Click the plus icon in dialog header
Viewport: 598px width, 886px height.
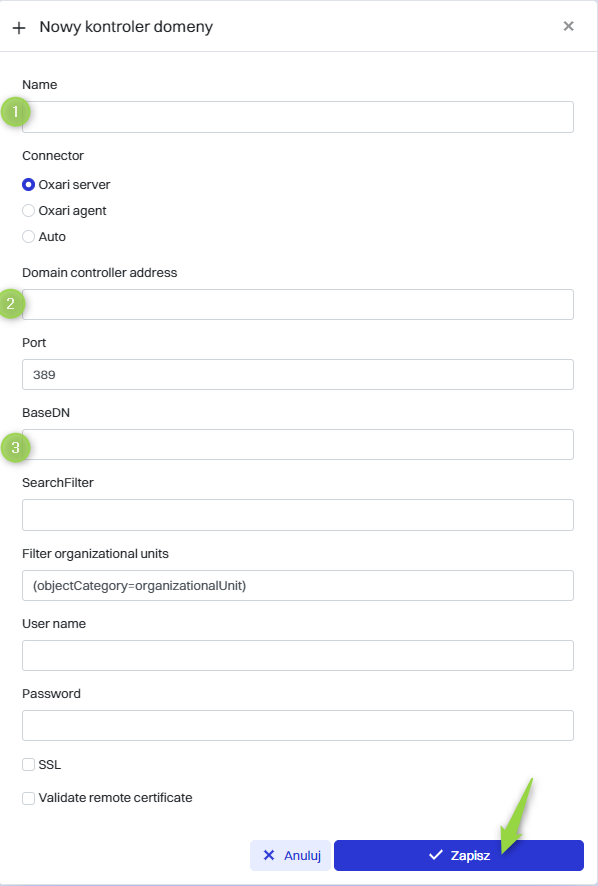coord(19,28)
